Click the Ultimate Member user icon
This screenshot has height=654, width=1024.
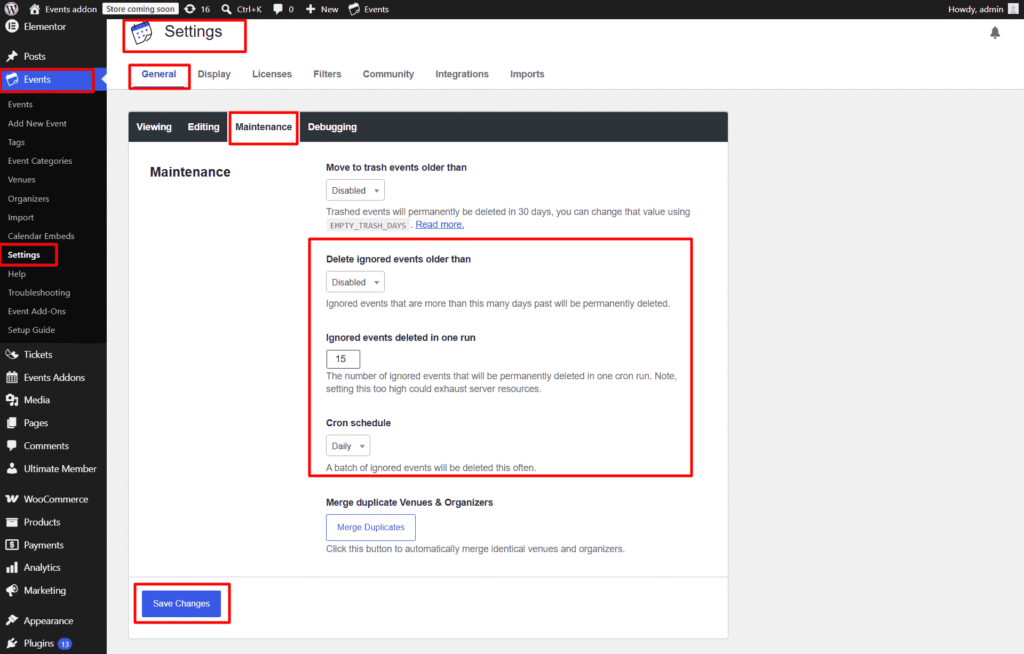coord(12,468)
